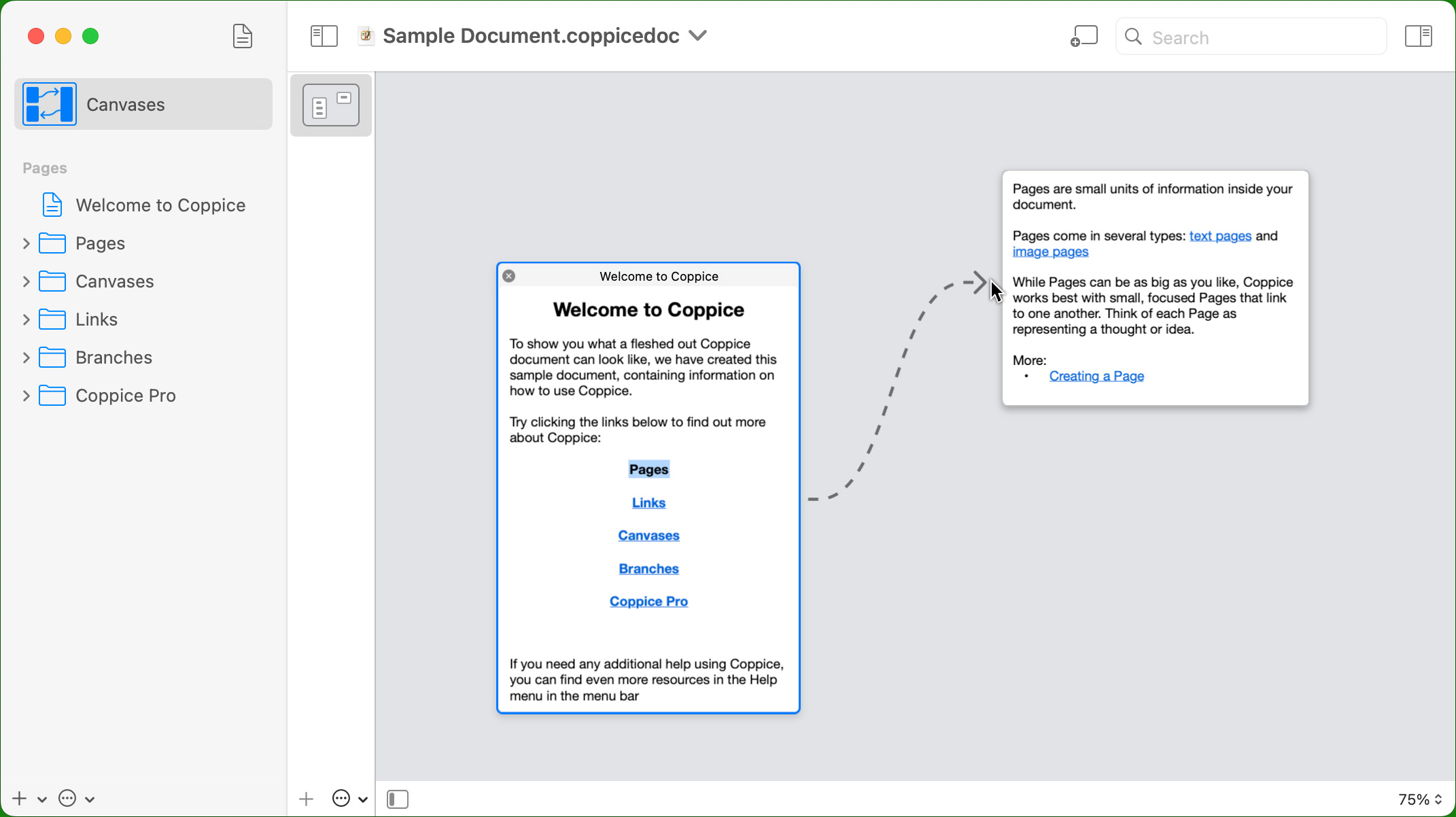This screenshot has height=817, width=1456.
Task: Toggle the canvas list panel at bottom
Action: click(x=398, y=799)
